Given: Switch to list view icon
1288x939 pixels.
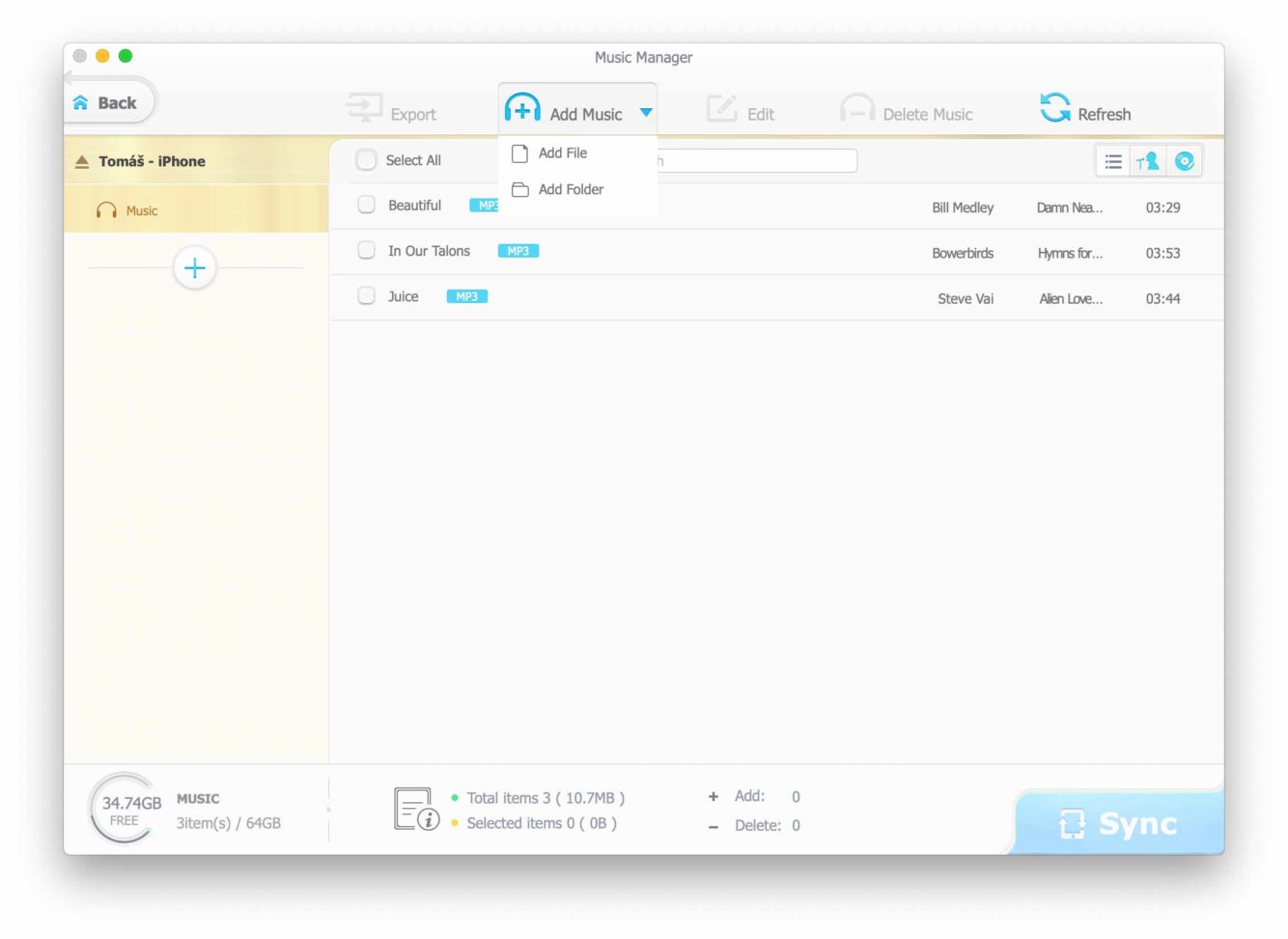Looking at the screenshot, I should coord(1112,161).
